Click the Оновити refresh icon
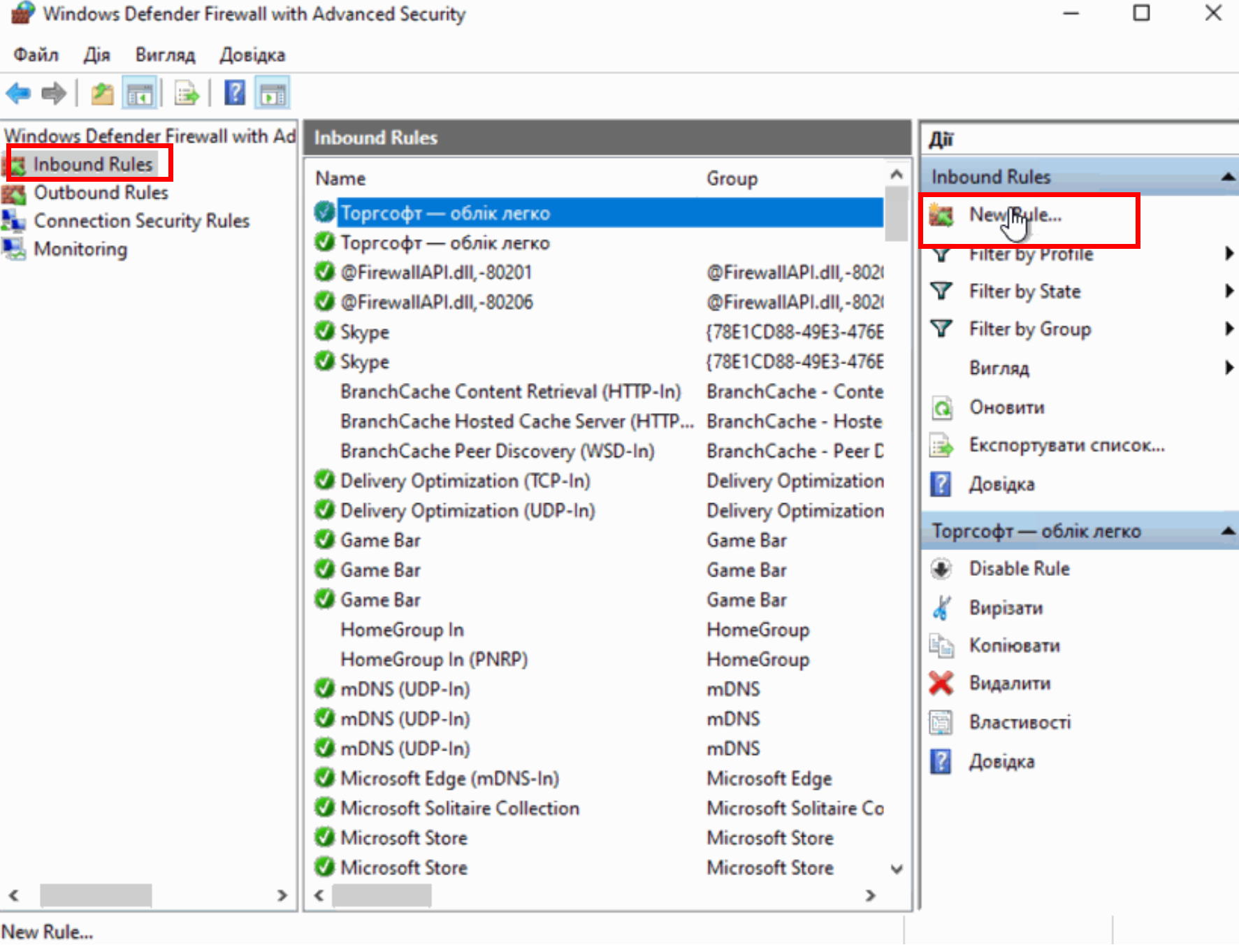Screen dimensions: 1239x952 (x=941, y=408)
